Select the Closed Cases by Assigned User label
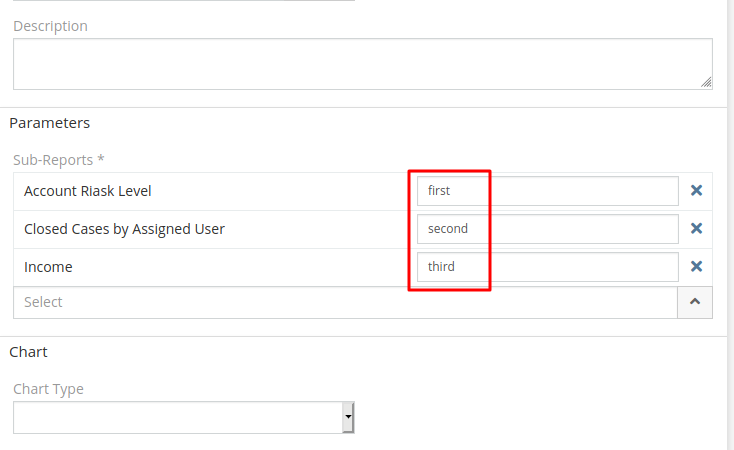 (x=124, y=229)
